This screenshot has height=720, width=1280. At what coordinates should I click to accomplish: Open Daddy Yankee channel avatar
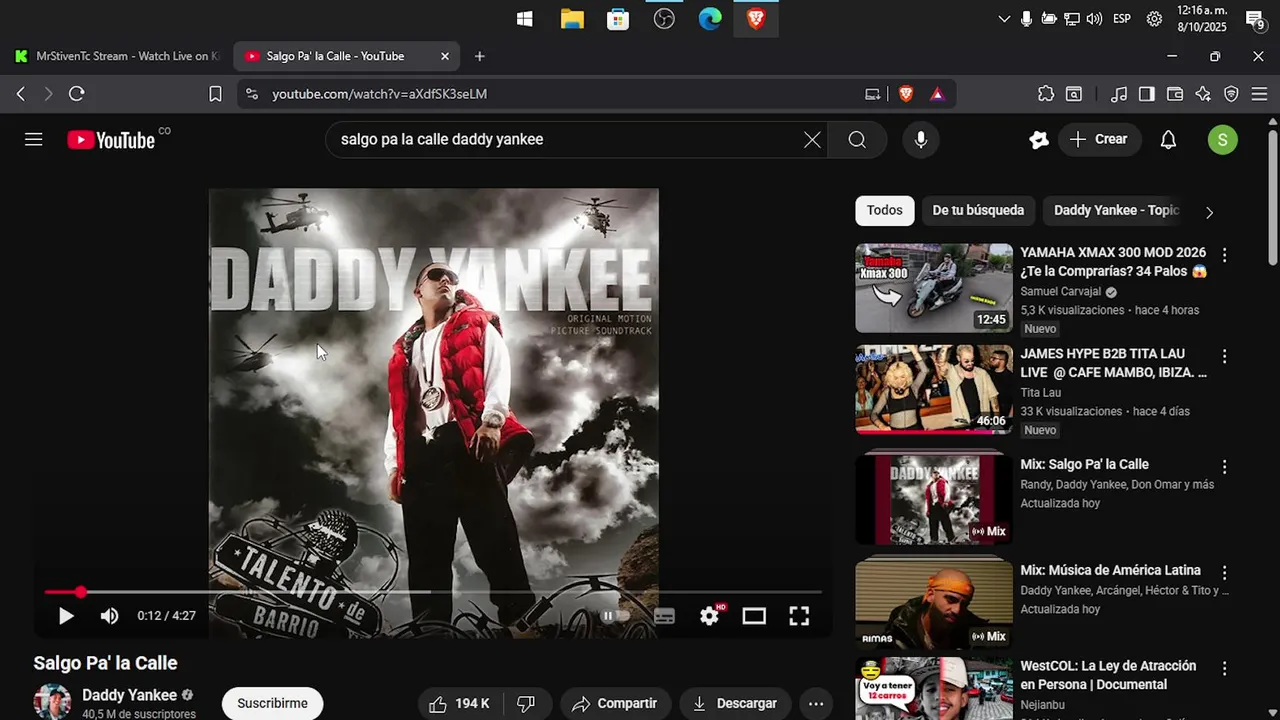(x=52, y=702)
